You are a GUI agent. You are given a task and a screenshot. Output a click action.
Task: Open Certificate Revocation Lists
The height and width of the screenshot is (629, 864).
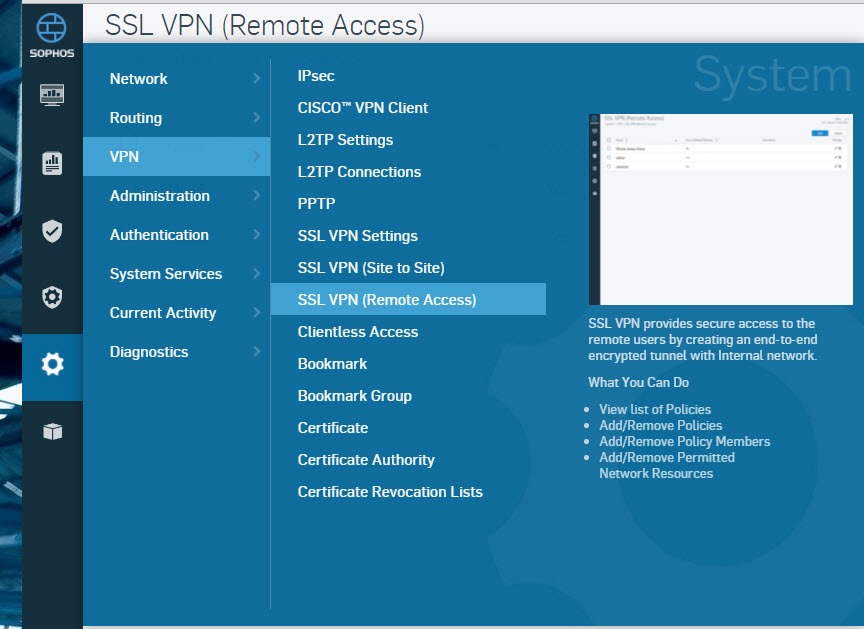390,491
